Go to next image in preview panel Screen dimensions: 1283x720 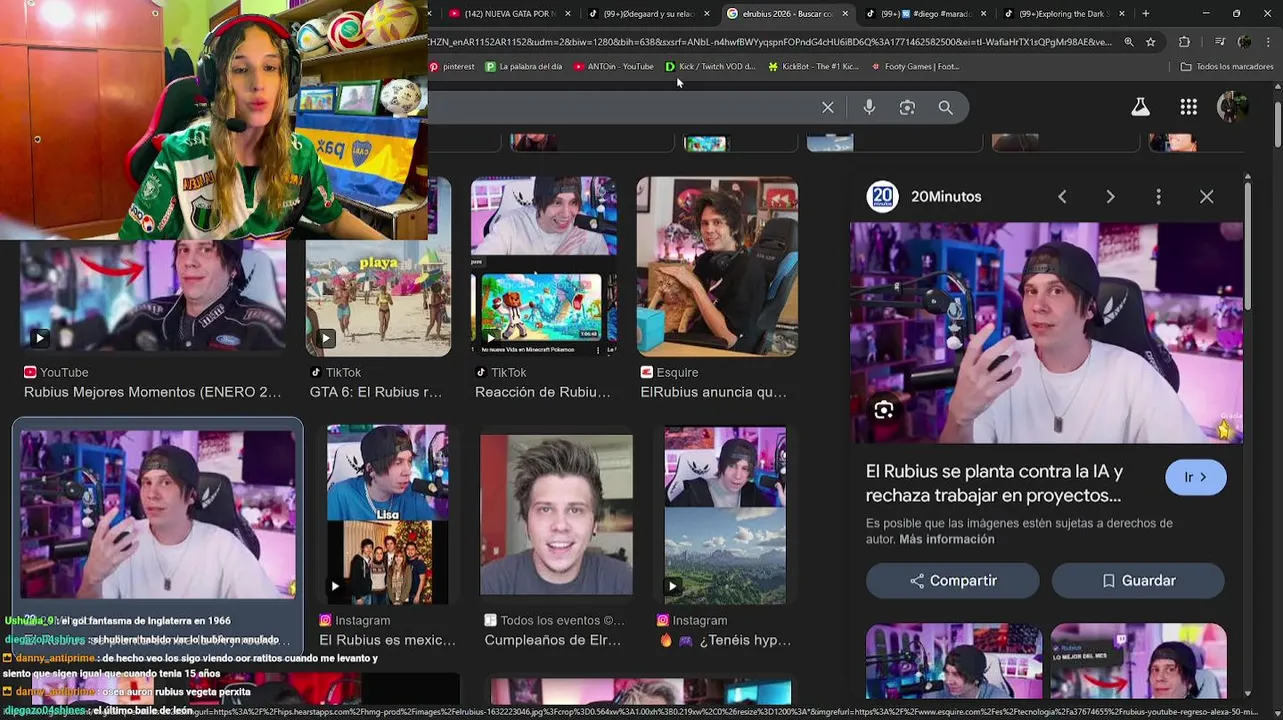pyautogui.click(x=1110, y=197)
